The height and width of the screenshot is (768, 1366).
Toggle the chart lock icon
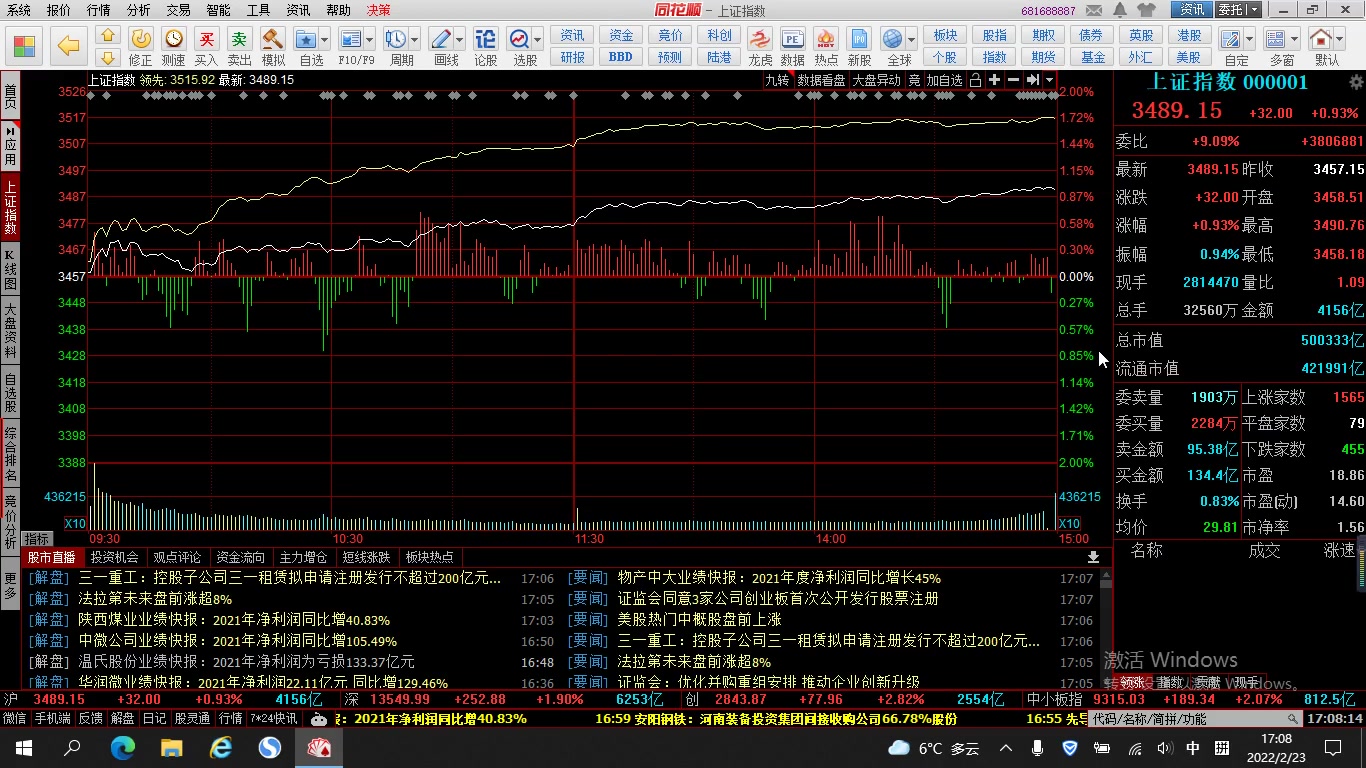tap(975, 80)
